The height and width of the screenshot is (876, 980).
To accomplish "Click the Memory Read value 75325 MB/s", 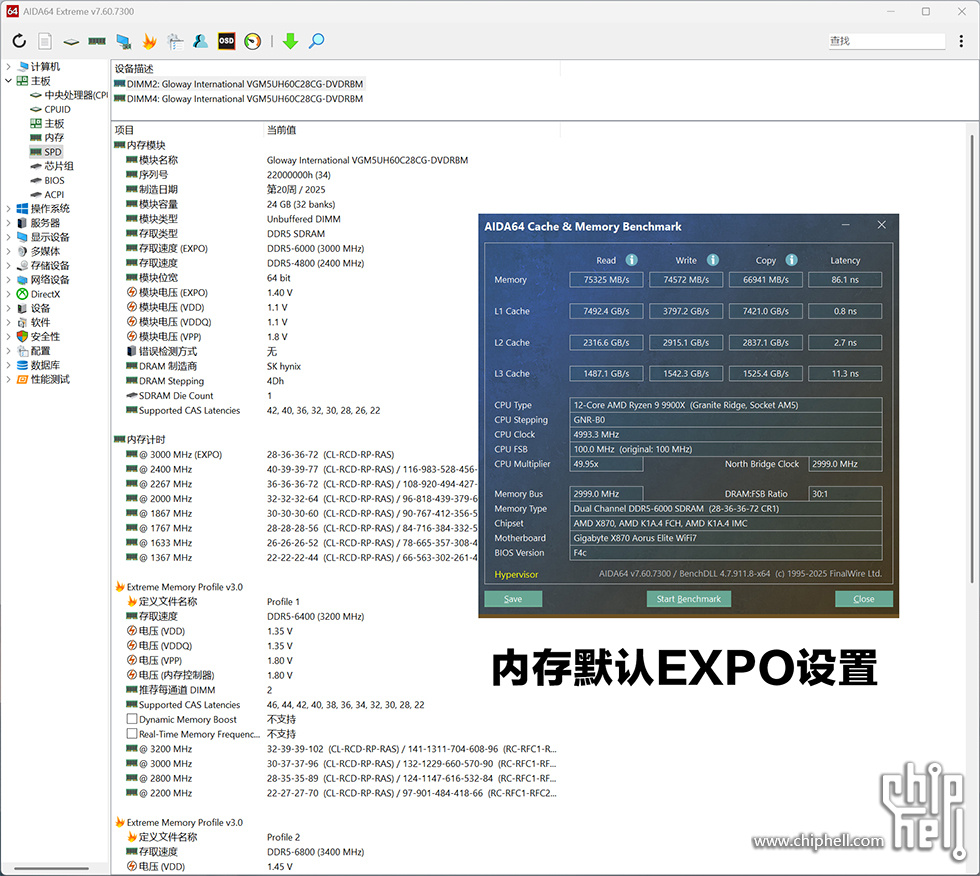I will (x=606, y=280).
